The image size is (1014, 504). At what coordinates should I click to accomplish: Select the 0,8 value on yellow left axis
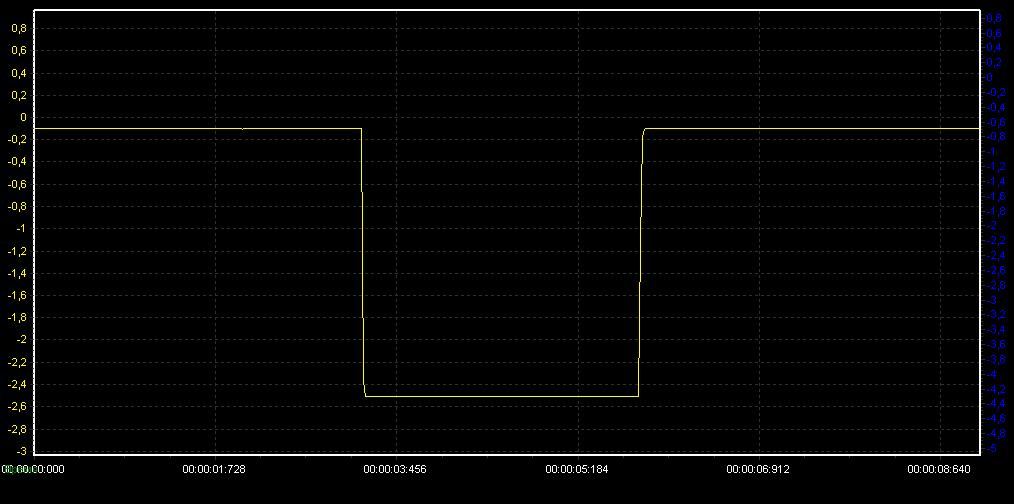[x=18, y=28]
